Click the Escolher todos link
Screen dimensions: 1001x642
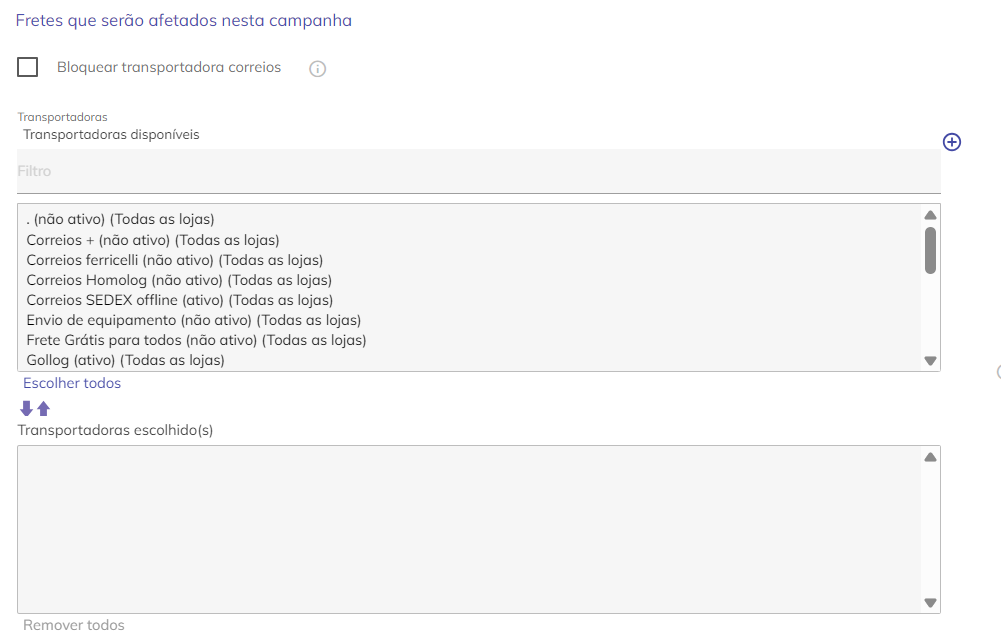pos(72,383)
